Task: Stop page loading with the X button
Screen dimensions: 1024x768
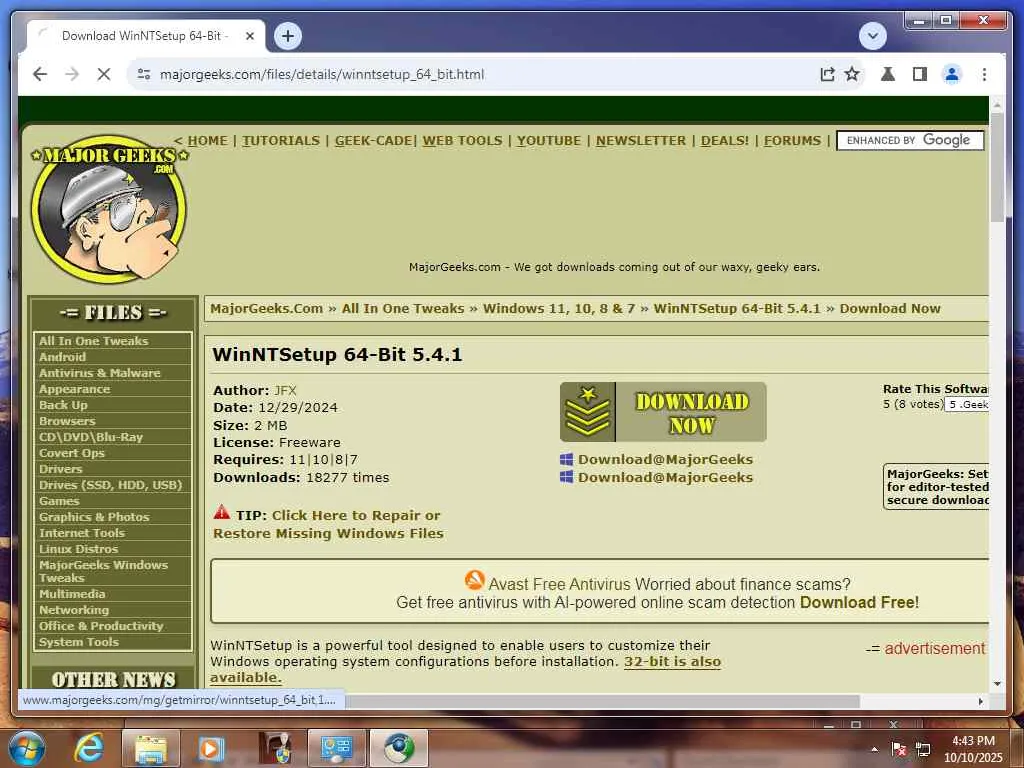Action: click(x=103, y=74)
